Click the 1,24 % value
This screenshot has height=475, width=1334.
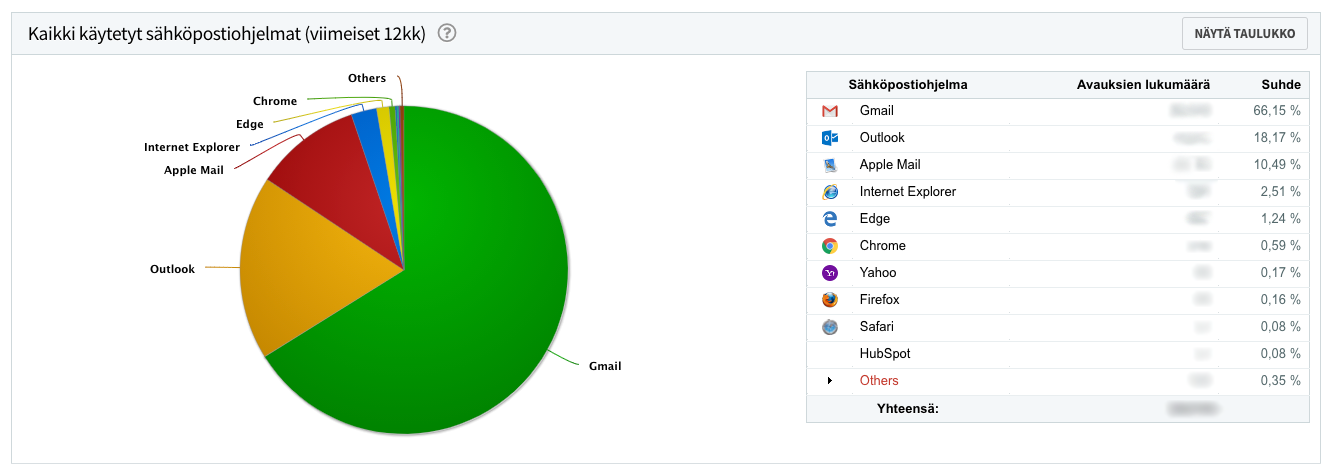tap(1281, 219)
